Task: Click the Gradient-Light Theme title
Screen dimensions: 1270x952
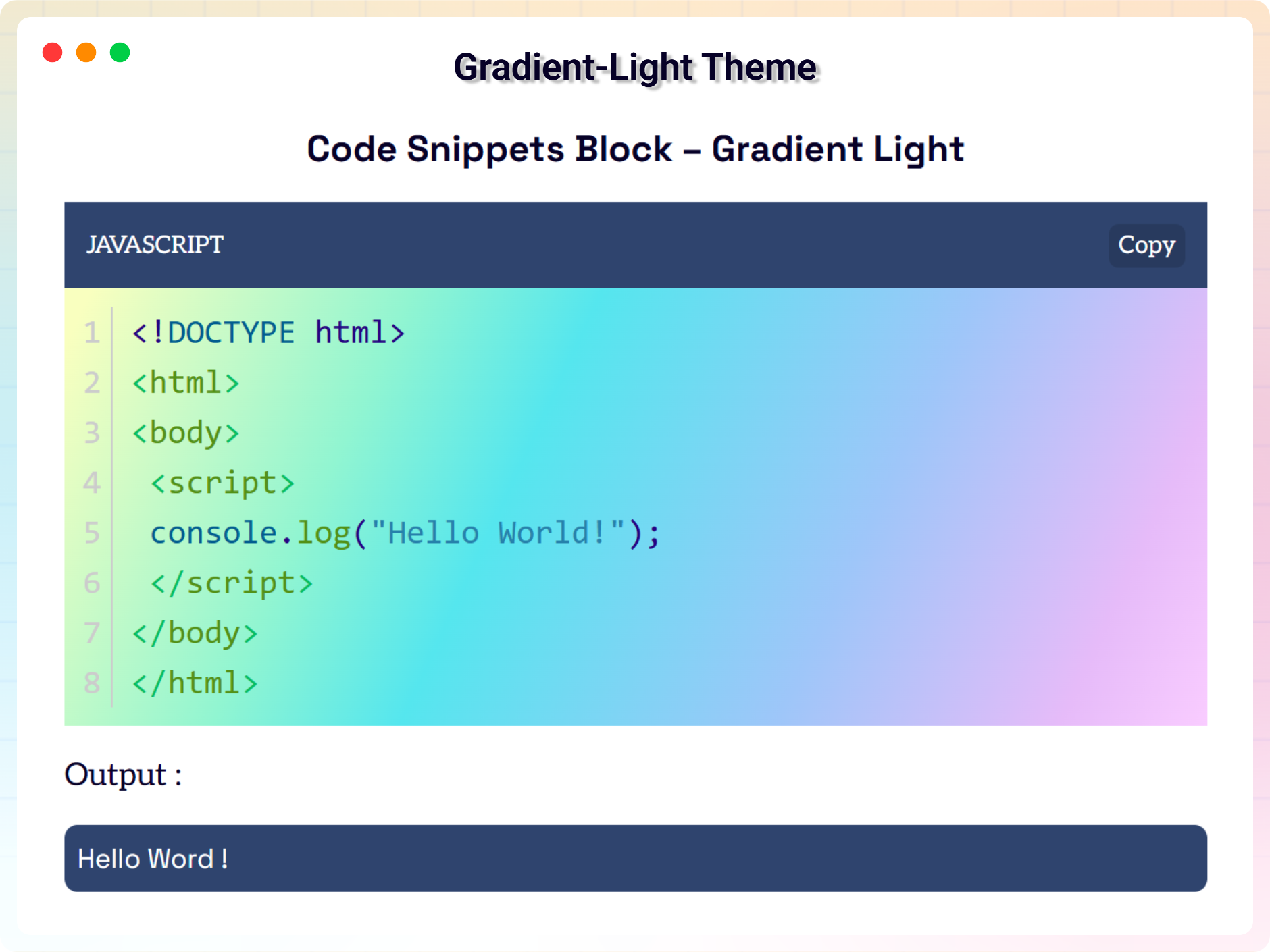Action: tap(635, 68)
